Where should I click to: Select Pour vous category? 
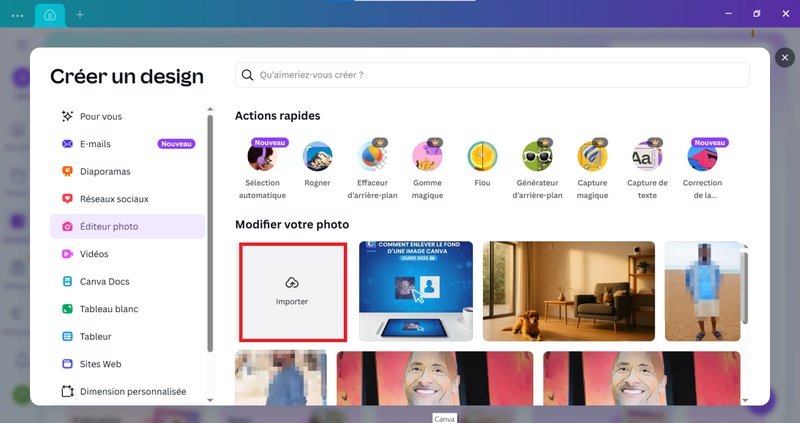(x=128, y=116)
